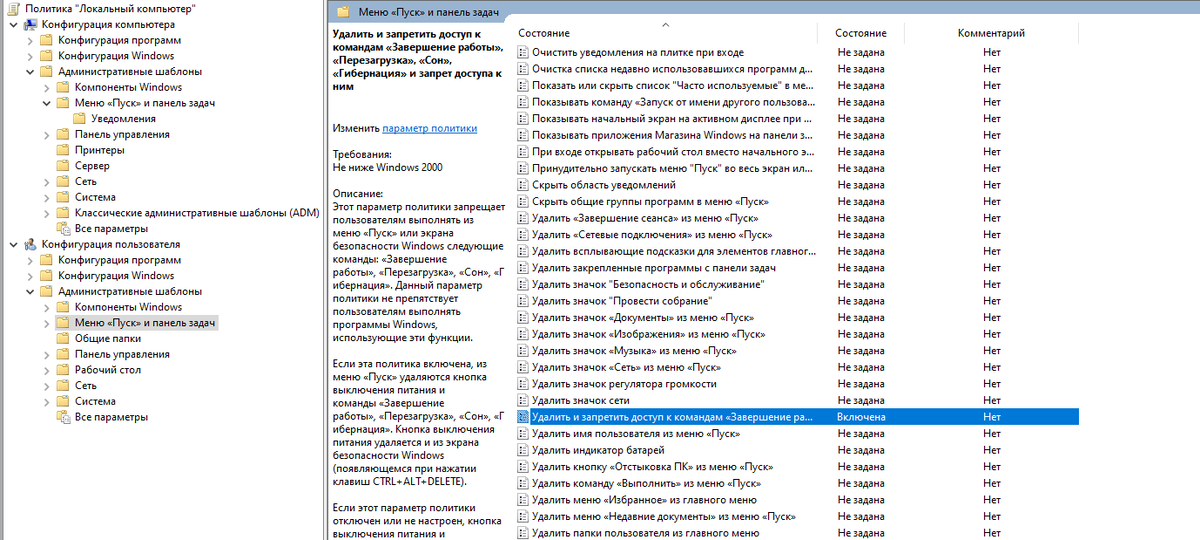Click the «Политика Локальный компьютер» root icon

coord(12,8)
